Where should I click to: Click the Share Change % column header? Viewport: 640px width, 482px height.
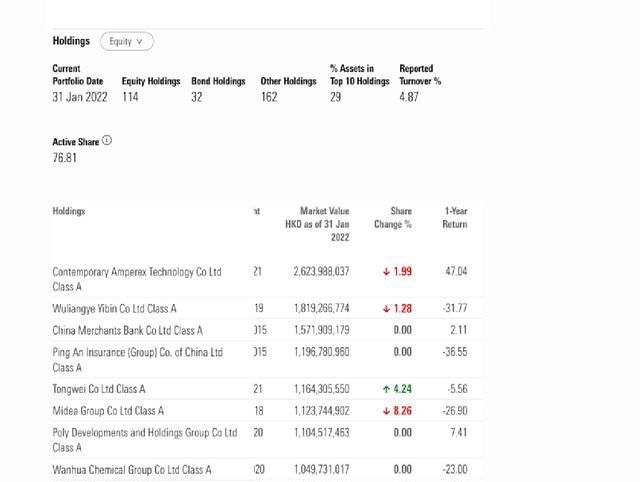393,218
